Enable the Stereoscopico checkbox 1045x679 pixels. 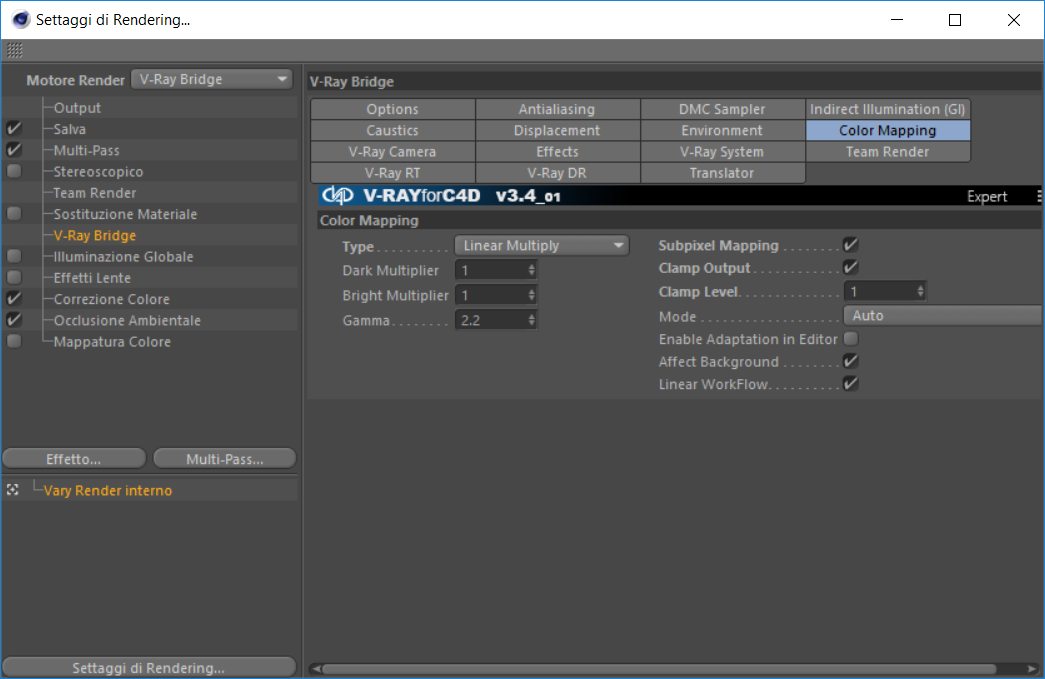coord(14,171)
